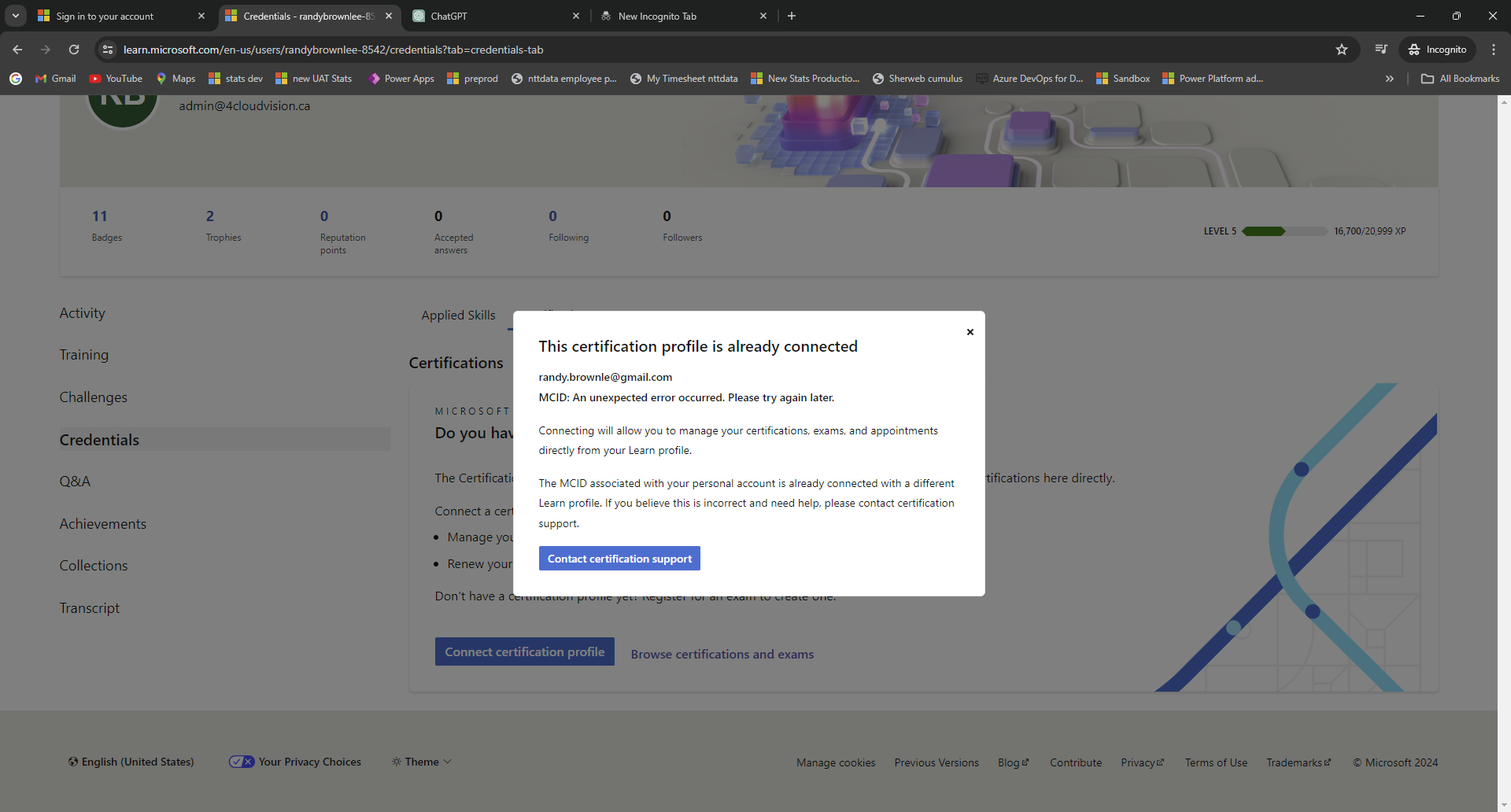Screen dimensions: 1511x812
Task: Bookmark this page with the star icon
Action: (x=1341, y=49)
